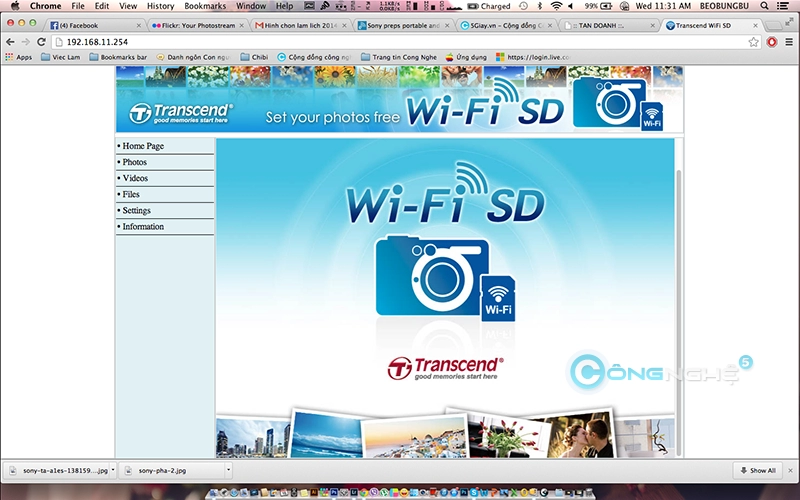Click the Wi-Fi status menu bar icon
The height and width of the screenshot is (500, 800).
pos(556,6)
